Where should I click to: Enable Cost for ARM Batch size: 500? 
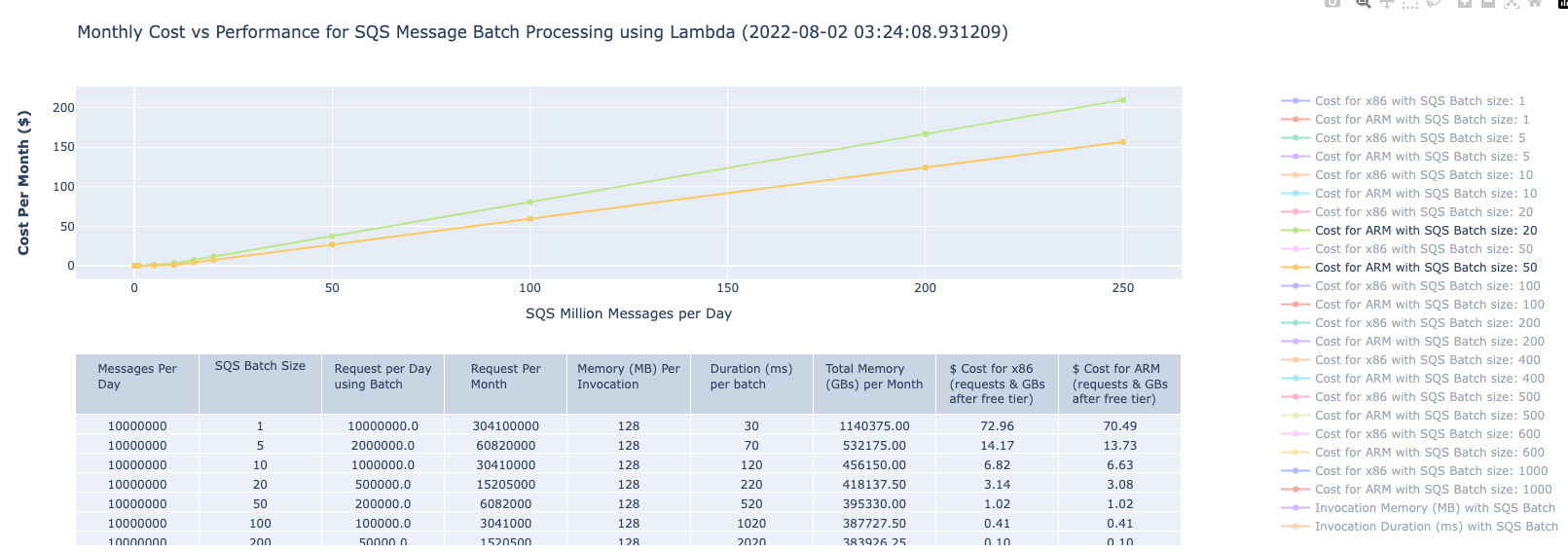pyautogui.click(x=1413, y=416)
